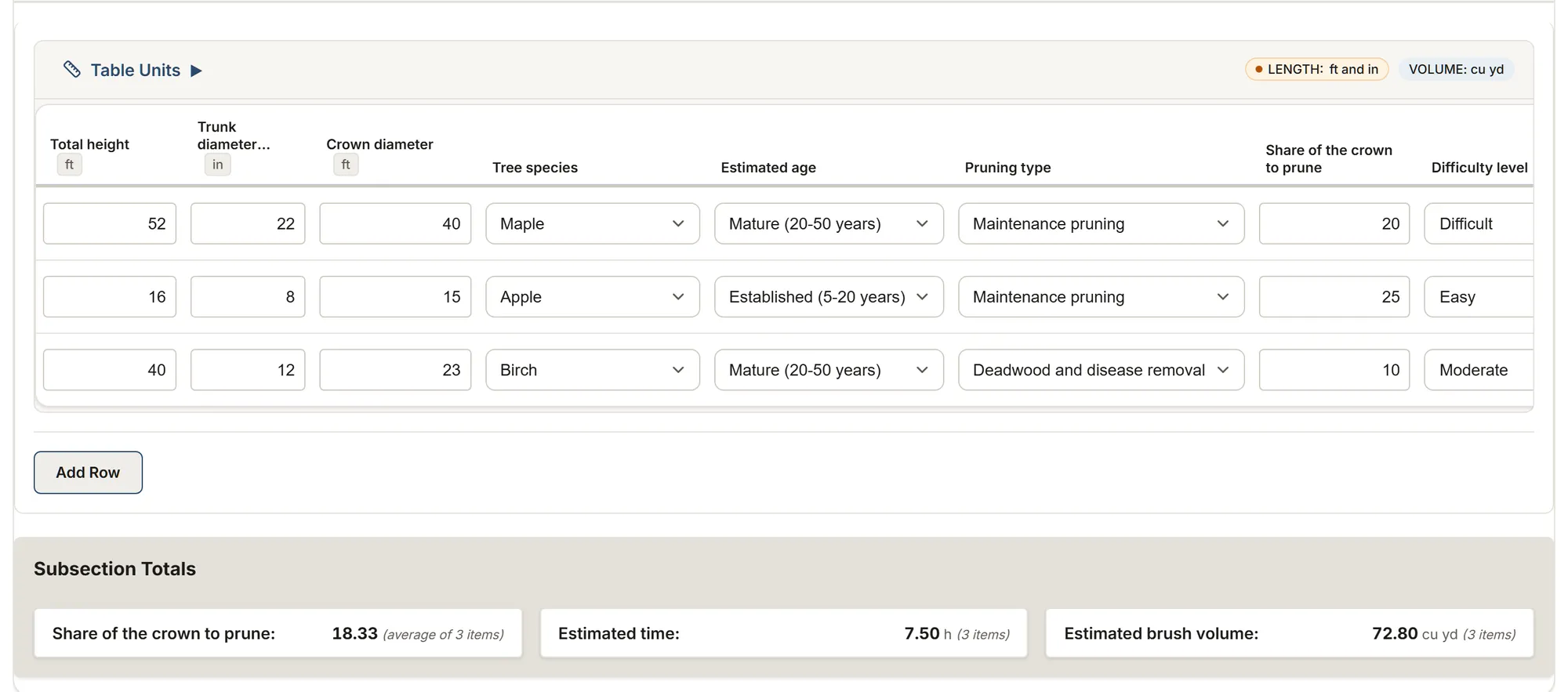Click the 18.33 crown share average value
Image resolution: width=1568 pixels, height=692 pixels.
point(354,633)
